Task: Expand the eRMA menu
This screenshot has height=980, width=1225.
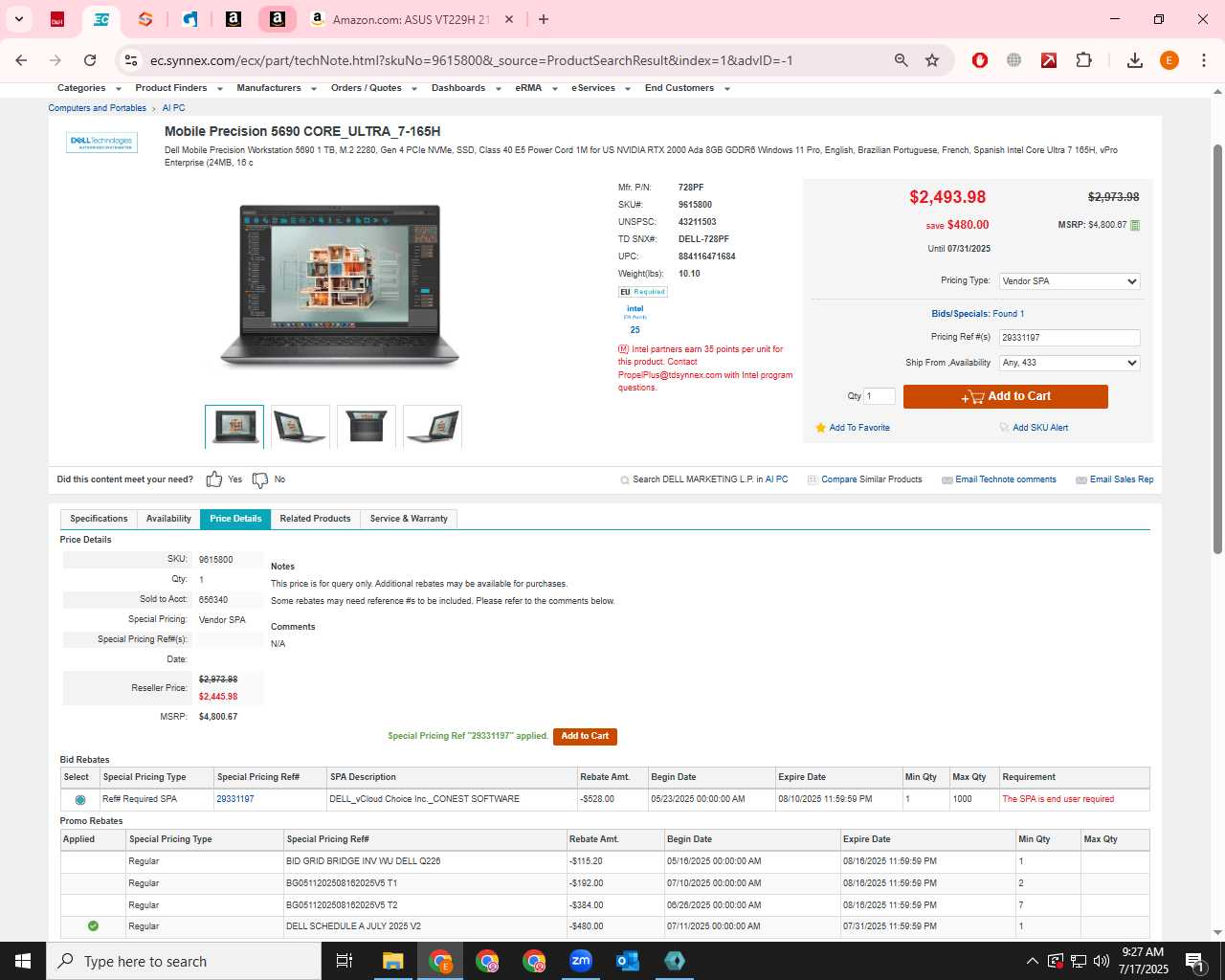Action: coord(536,88)
